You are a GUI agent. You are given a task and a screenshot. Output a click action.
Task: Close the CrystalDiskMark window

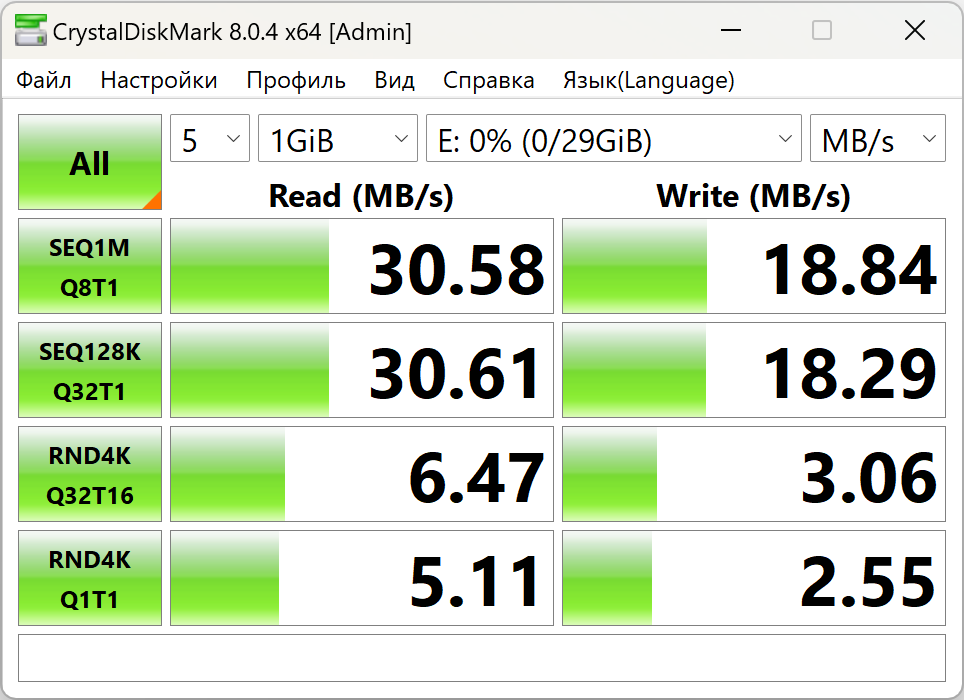point(914,30)
